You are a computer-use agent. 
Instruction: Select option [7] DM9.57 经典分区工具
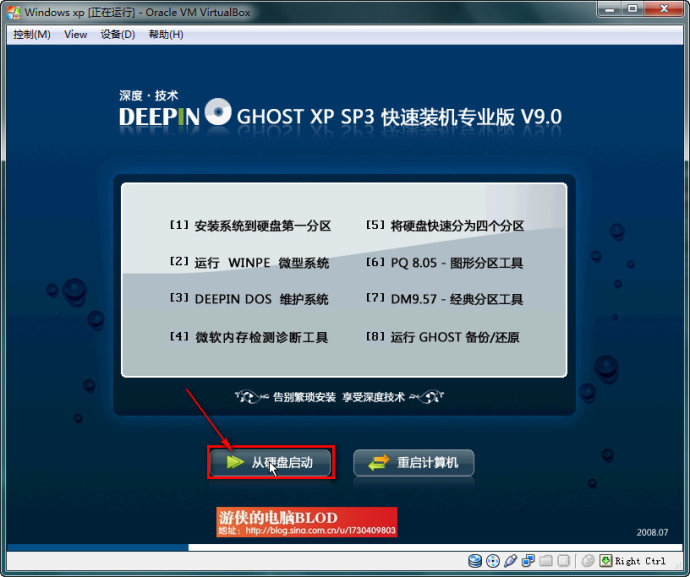coord(444,299)
